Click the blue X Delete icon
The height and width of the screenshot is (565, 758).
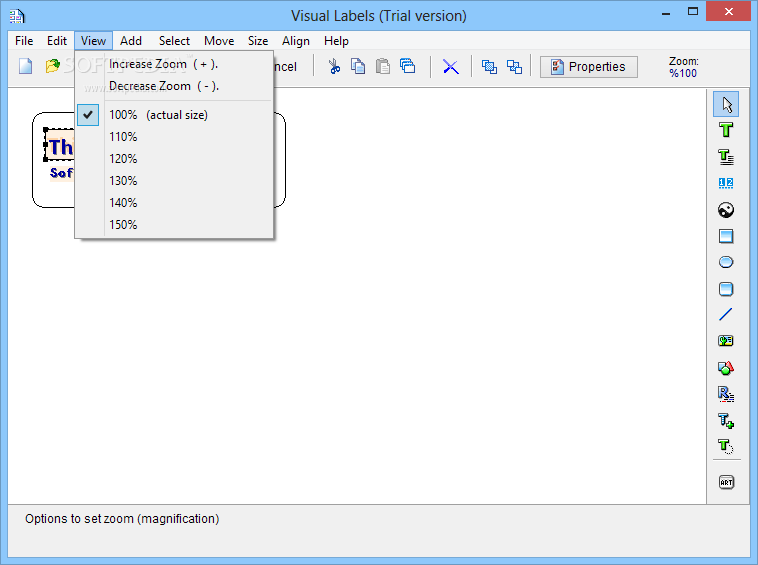451,67
